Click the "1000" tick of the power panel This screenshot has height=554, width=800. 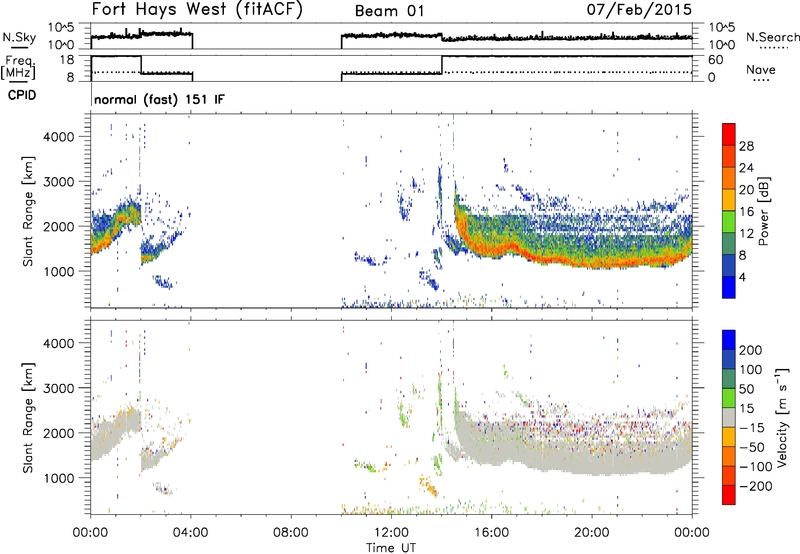59,271
